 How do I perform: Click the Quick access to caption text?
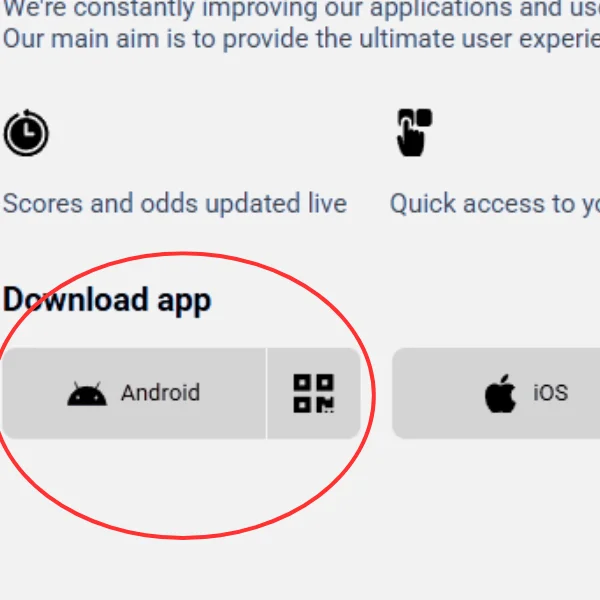495,204
